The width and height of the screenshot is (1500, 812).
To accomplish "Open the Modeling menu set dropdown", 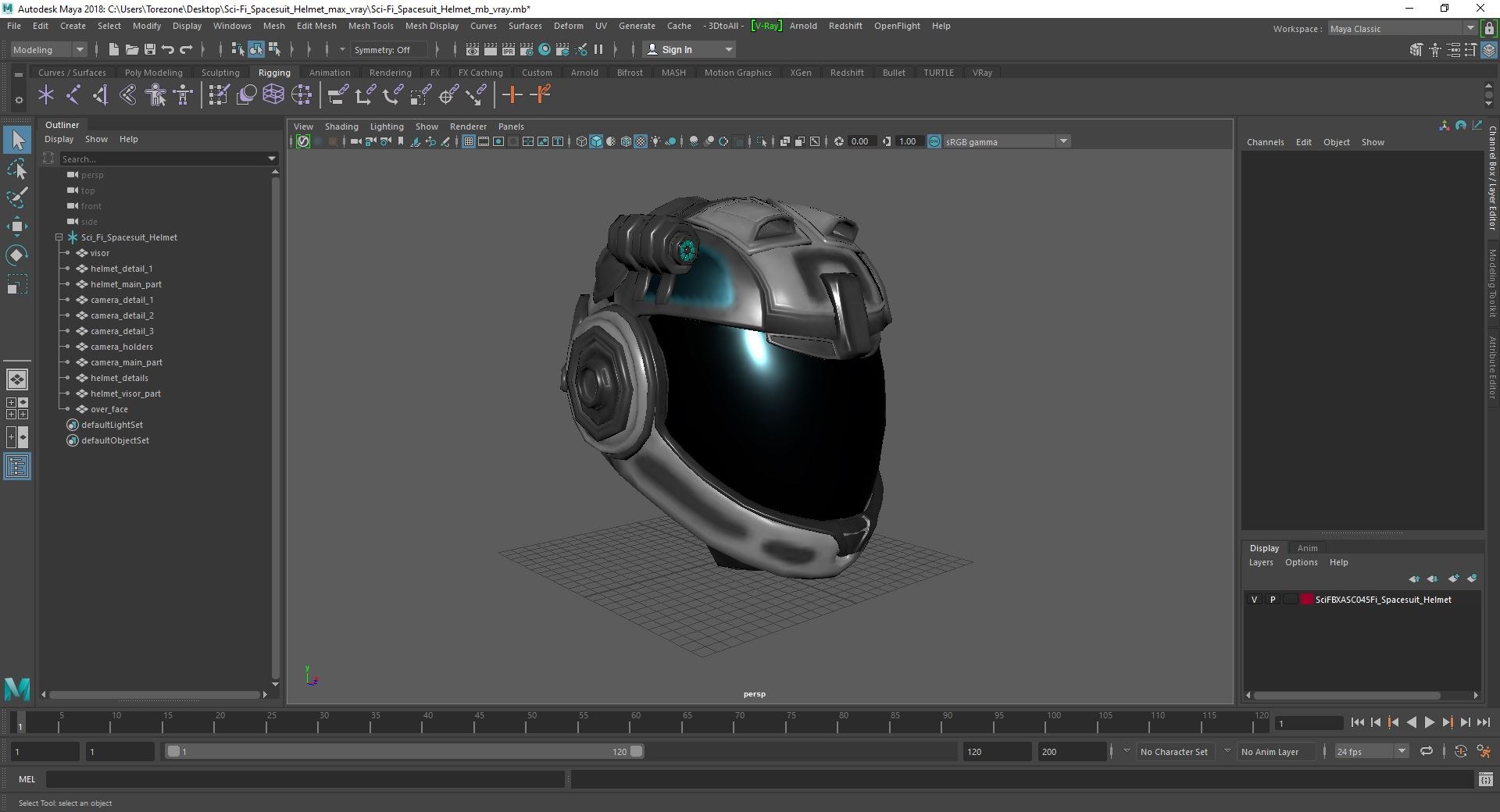I will tap(48, 49).
